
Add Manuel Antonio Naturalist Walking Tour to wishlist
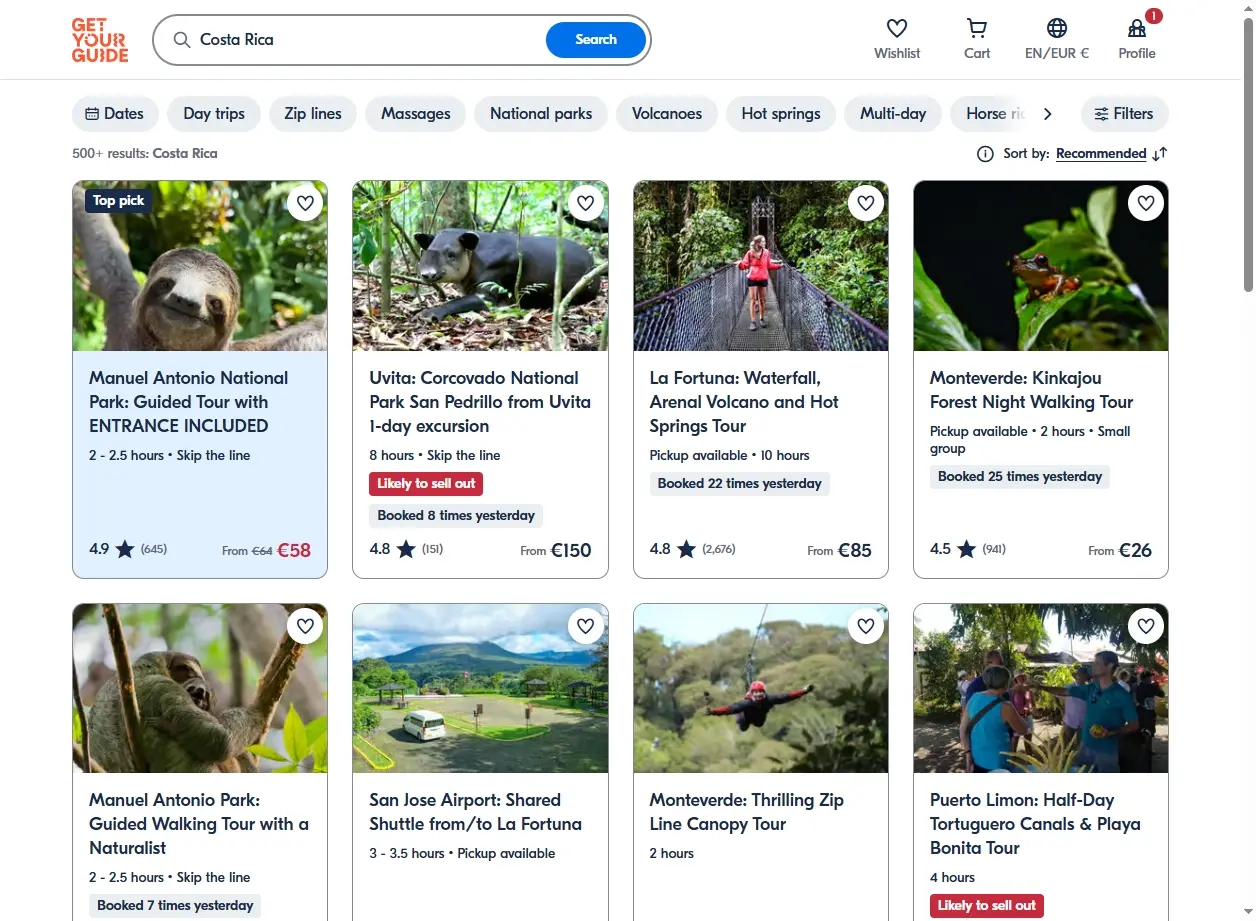[306, 626]
